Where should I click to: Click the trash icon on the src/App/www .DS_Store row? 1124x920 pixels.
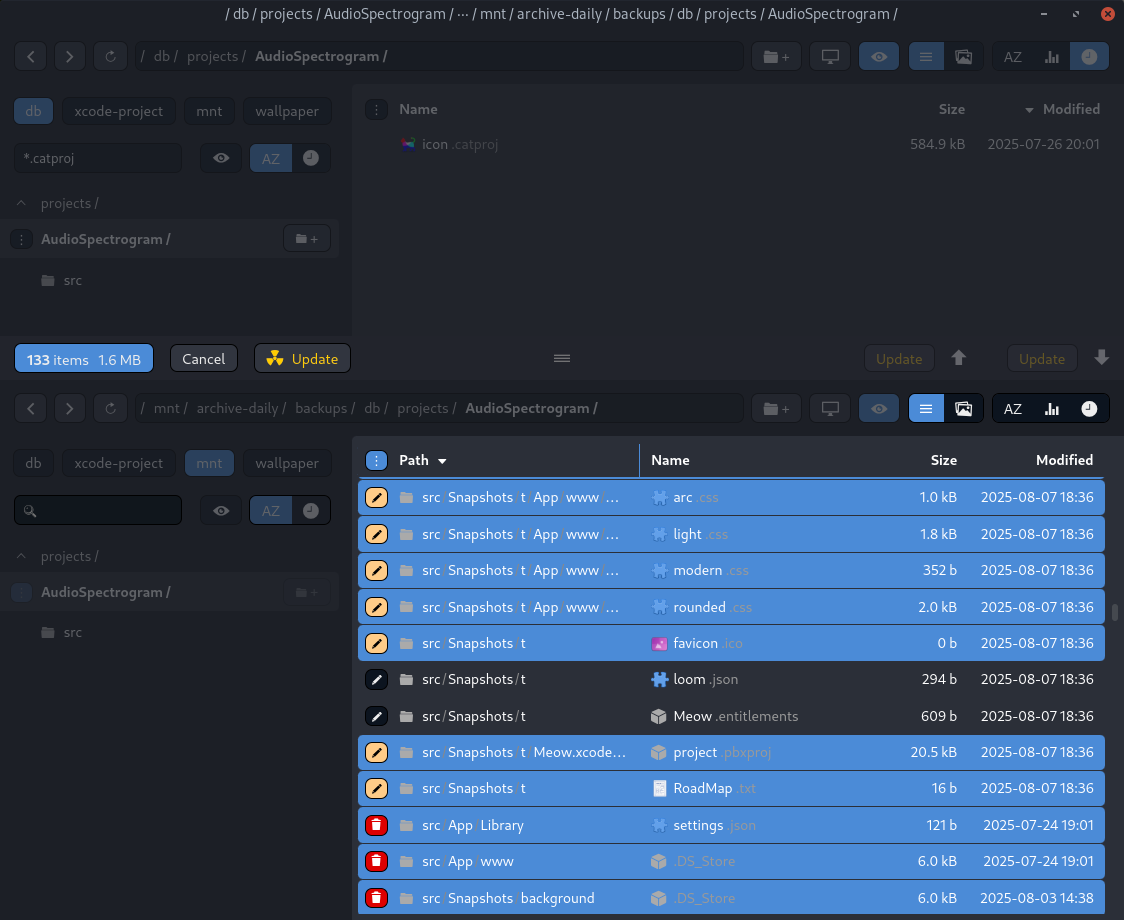(376, 861)
